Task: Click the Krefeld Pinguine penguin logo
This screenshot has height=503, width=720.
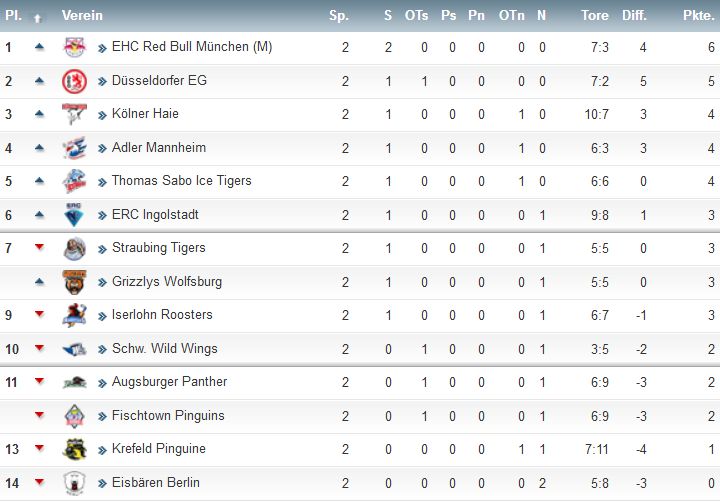Action: point(74,449)
